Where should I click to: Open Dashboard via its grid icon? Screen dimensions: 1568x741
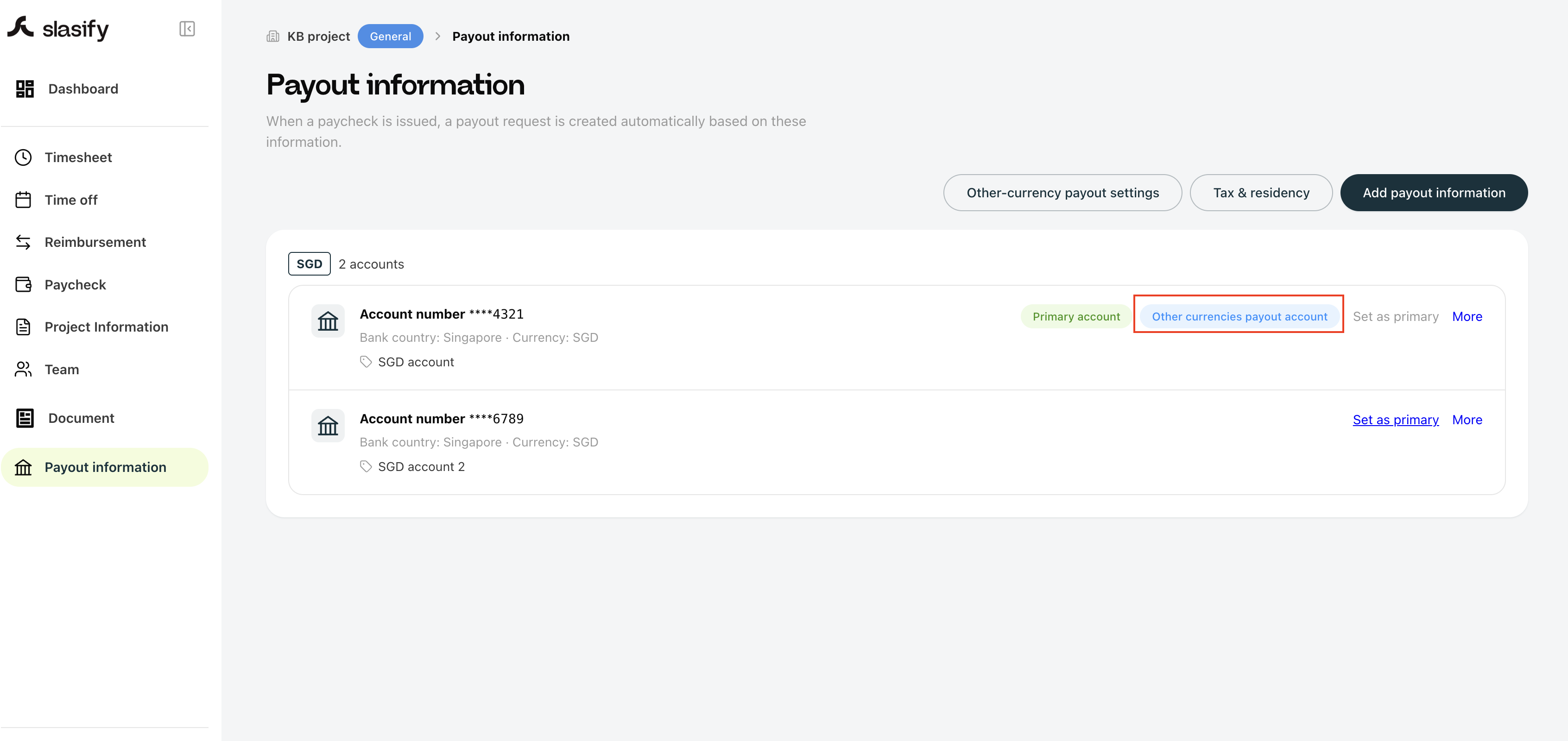[x=25, y=89]
